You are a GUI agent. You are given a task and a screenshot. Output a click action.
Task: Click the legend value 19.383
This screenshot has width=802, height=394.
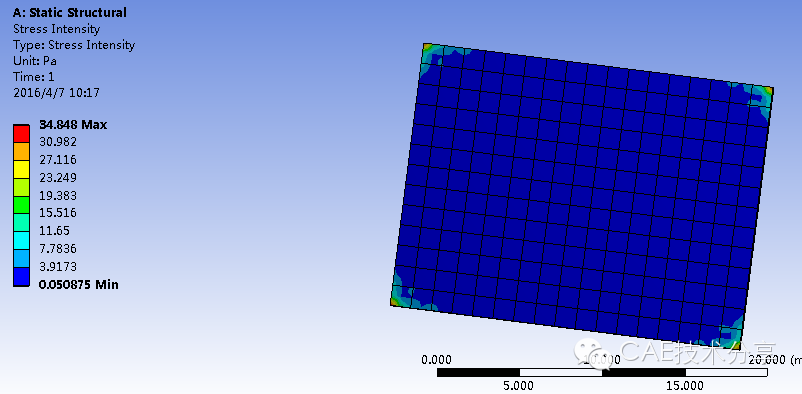point(58,195)
